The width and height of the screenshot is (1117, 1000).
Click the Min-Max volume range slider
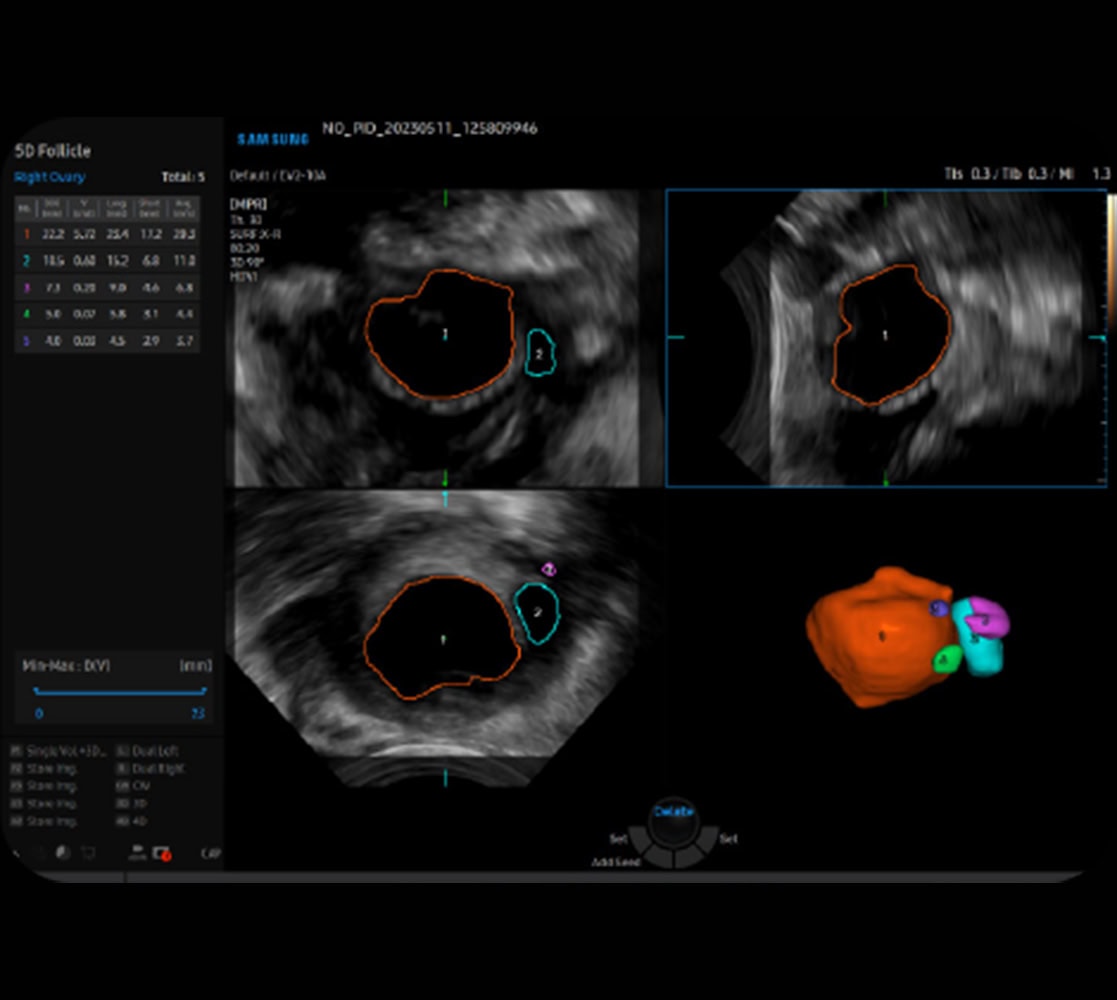[x=119, y=691]
